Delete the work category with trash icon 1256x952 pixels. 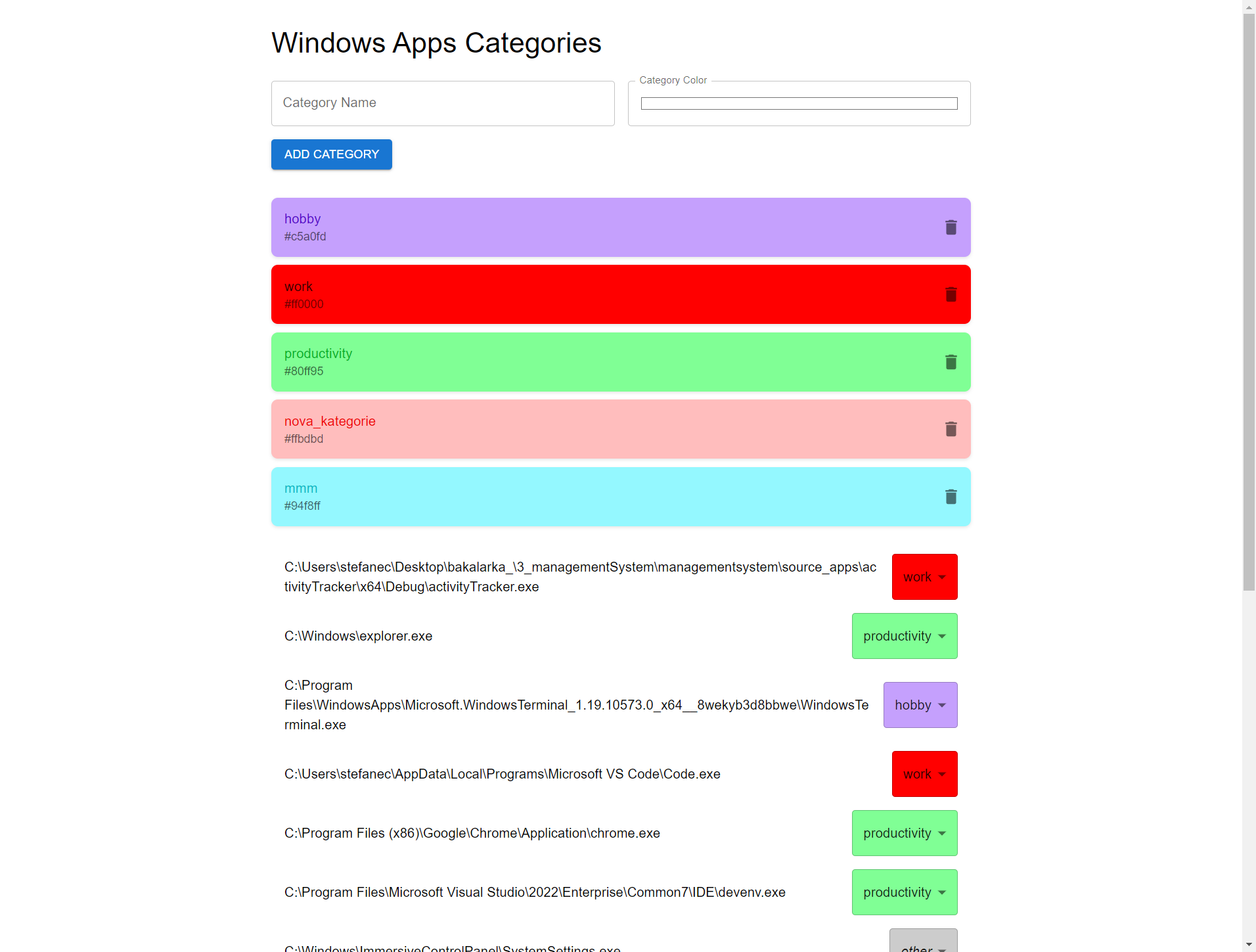(x=951, y=294)
